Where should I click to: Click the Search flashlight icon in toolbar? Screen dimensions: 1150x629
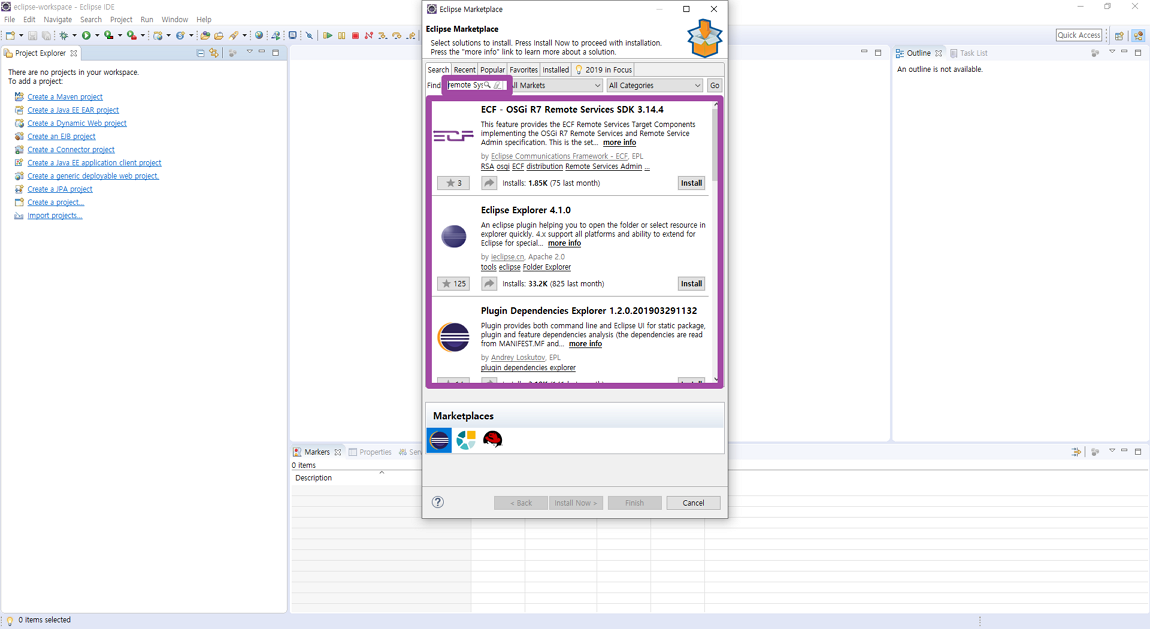point(233,35)
